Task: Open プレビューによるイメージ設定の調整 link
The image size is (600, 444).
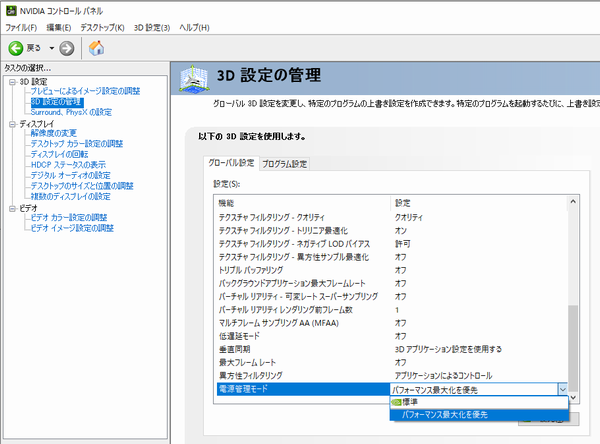Action: pyautogui.click(x=85, y=91)
